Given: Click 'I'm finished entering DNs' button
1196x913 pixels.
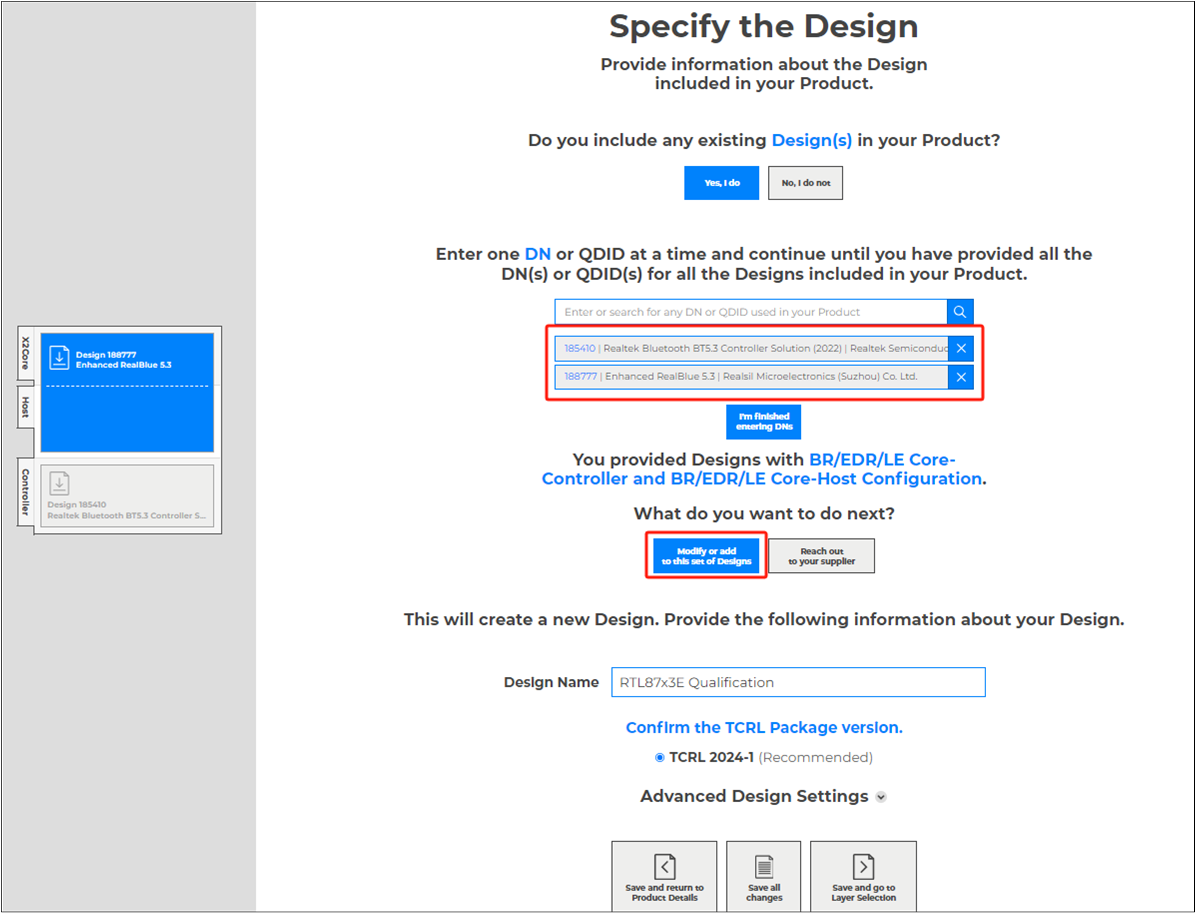Looking at the screenshot, I should click(x=764, y=422).
